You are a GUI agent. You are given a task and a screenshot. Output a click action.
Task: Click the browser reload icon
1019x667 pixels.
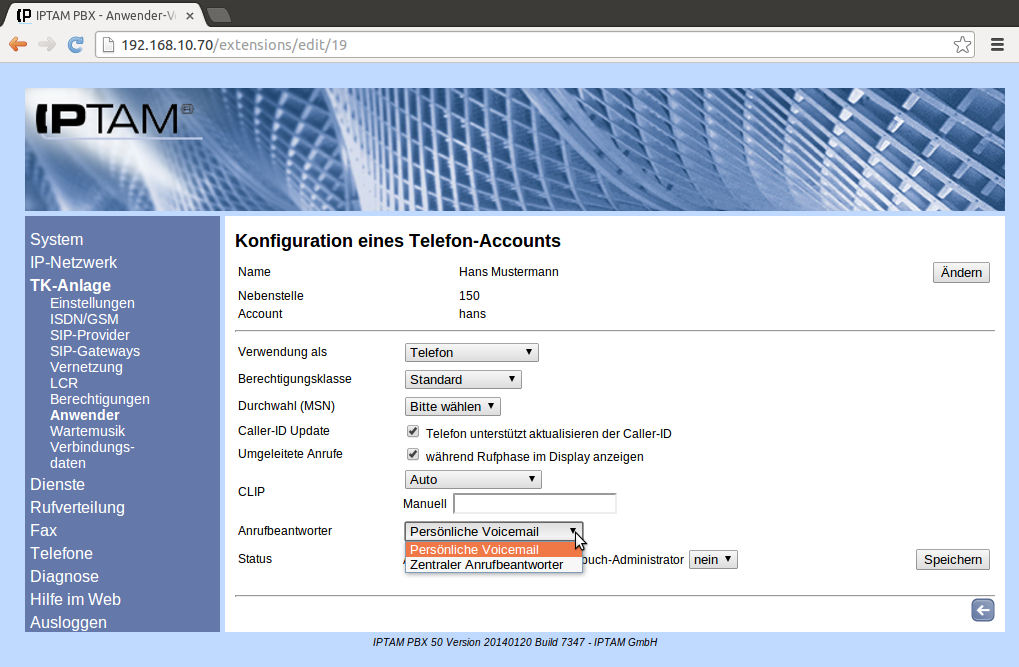(x=75, y=45)
